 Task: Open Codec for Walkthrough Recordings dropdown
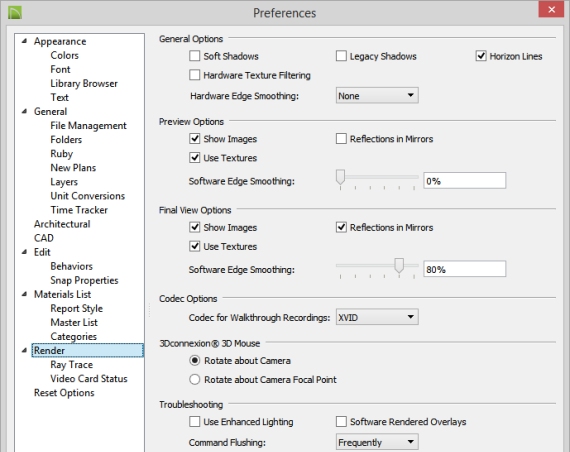[x=377, y=317]
